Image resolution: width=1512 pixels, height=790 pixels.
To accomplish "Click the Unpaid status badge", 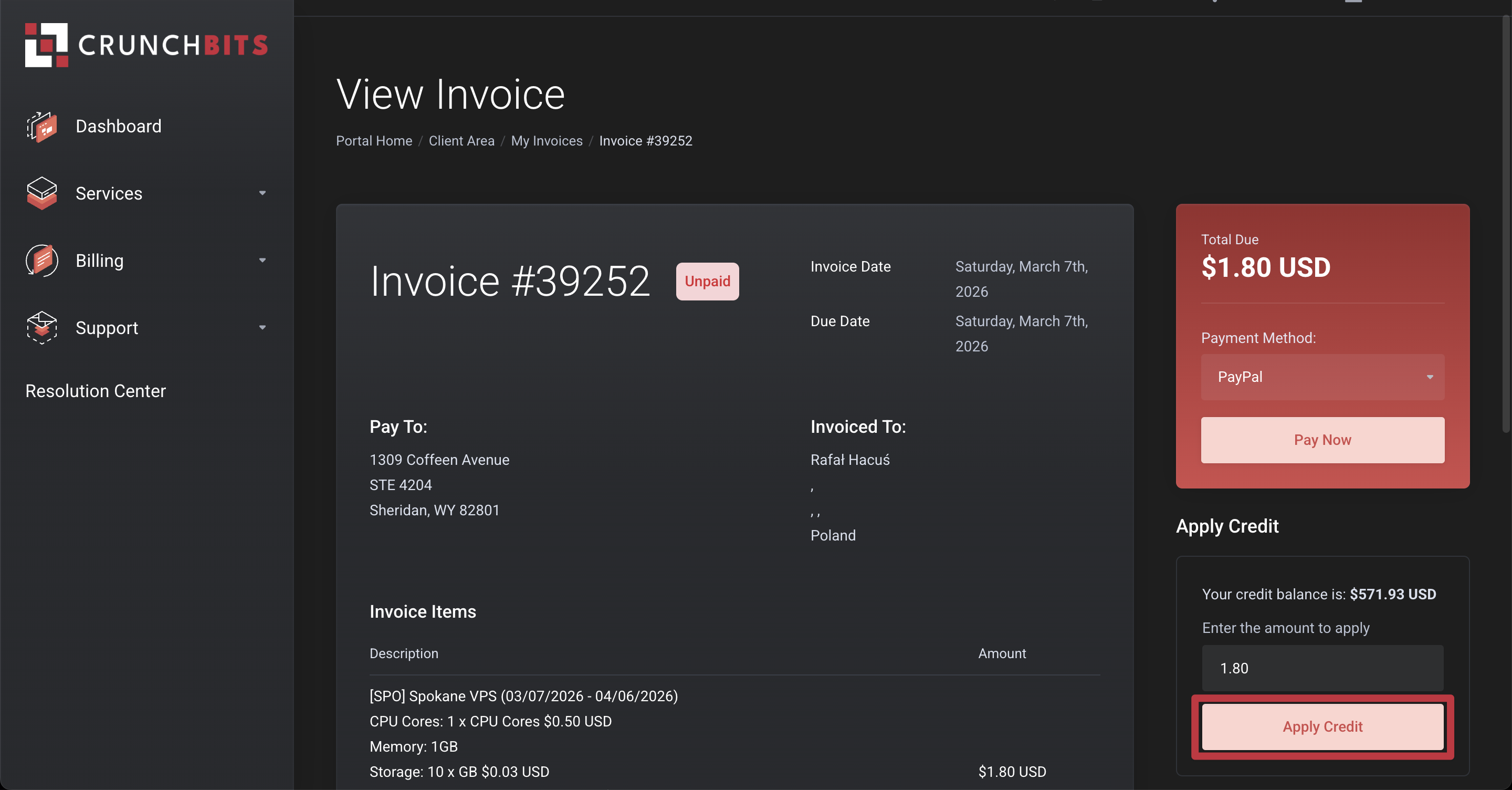I will coord(707,282).
